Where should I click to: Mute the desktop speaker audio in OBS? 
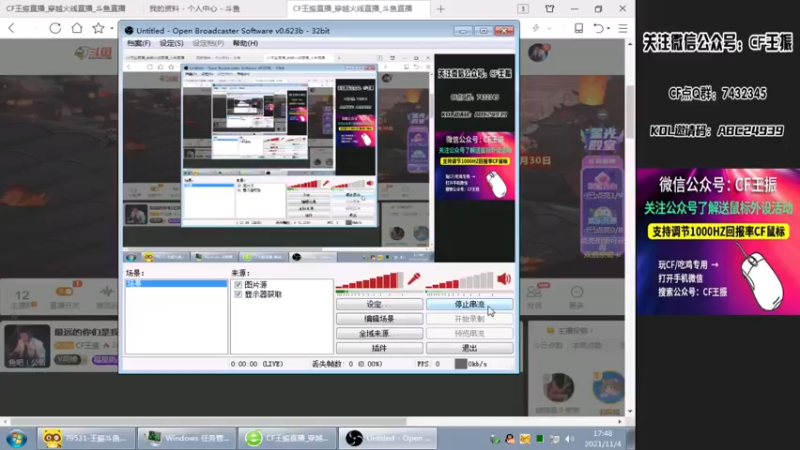pyautogui.click(x=504, y=279)
